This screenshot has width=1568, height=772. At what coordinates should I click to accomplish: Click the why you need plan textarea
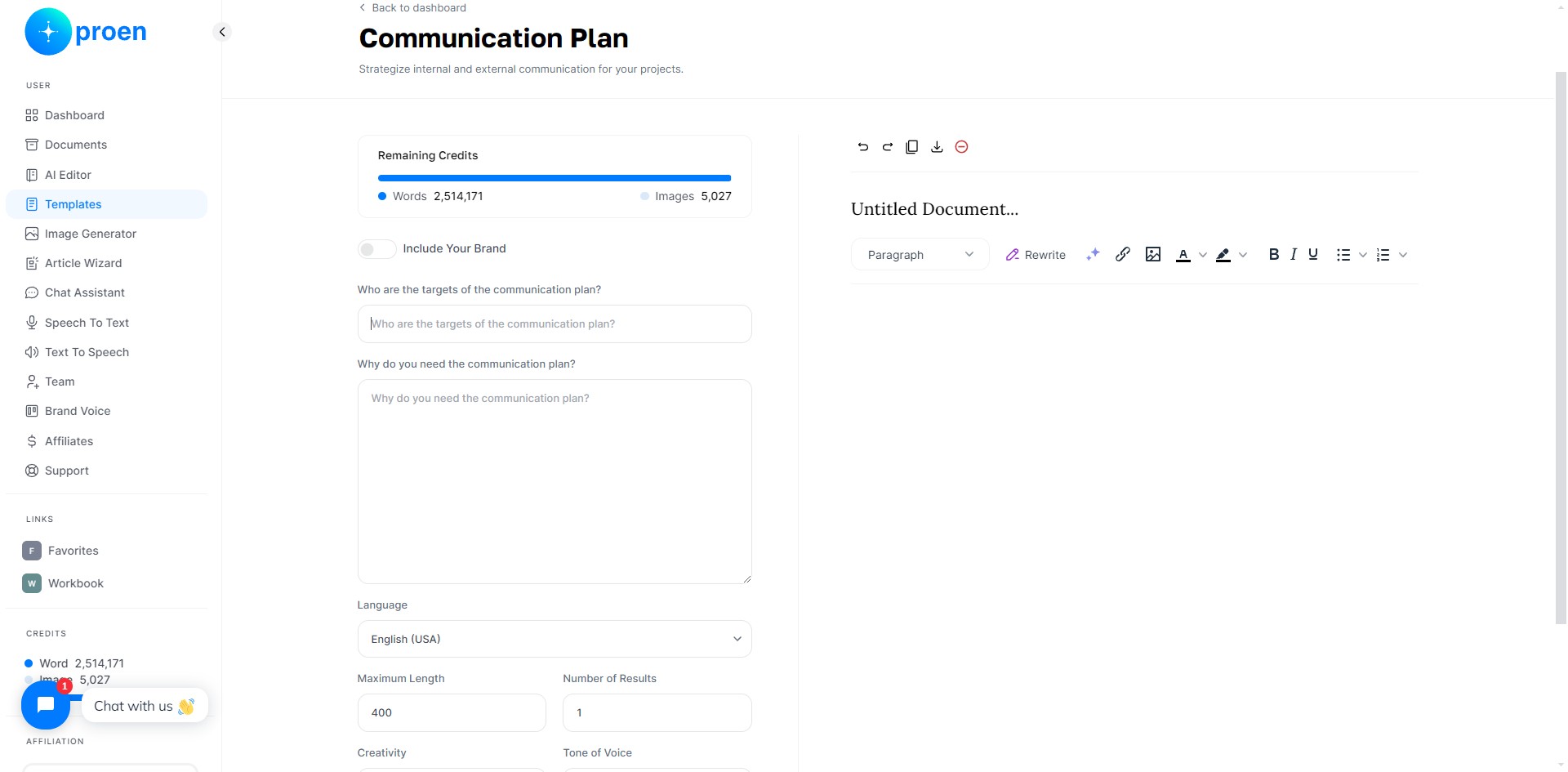555,481
